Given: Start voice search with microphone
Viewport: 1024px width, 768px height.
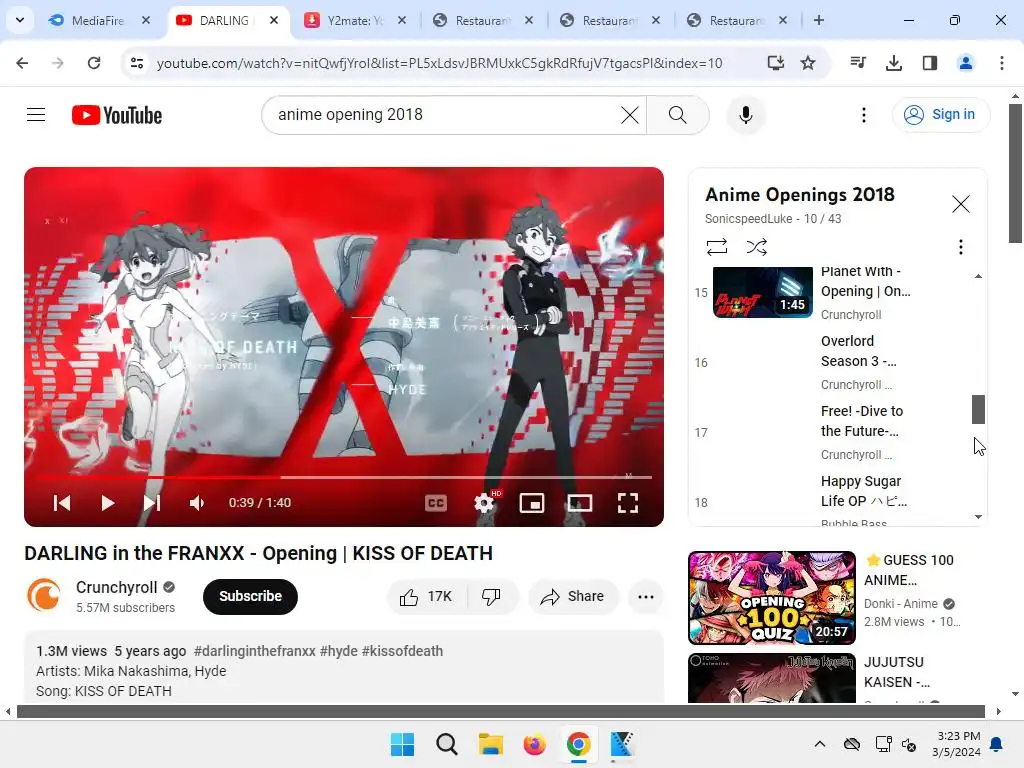Looking at the screenshot, I should pos(746,115).
